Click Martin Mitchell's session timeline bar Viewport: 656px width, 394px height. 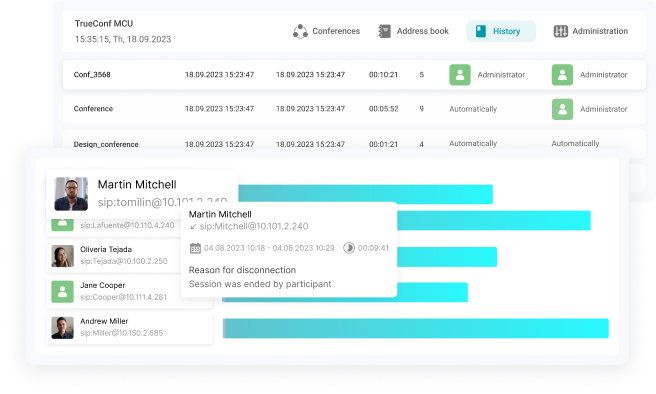tap(365, 194)
